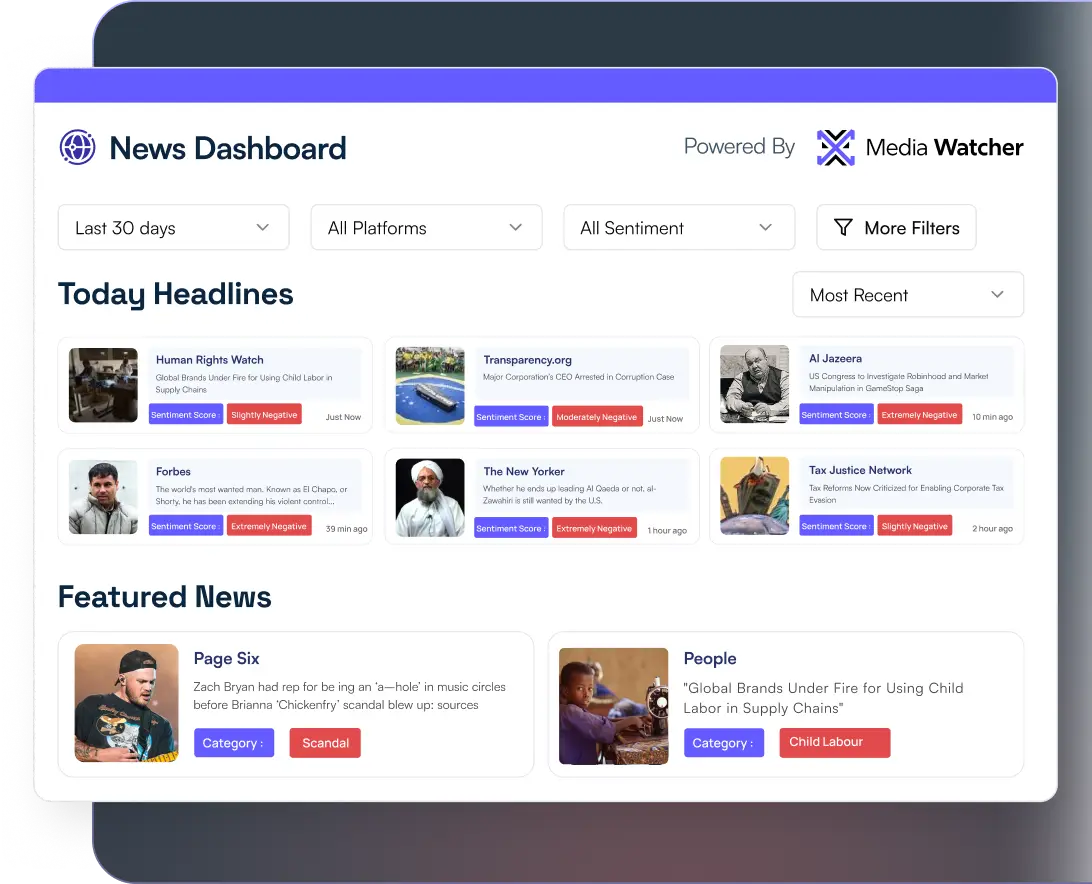Click Sentiment Score label on Forbes card

185,526
